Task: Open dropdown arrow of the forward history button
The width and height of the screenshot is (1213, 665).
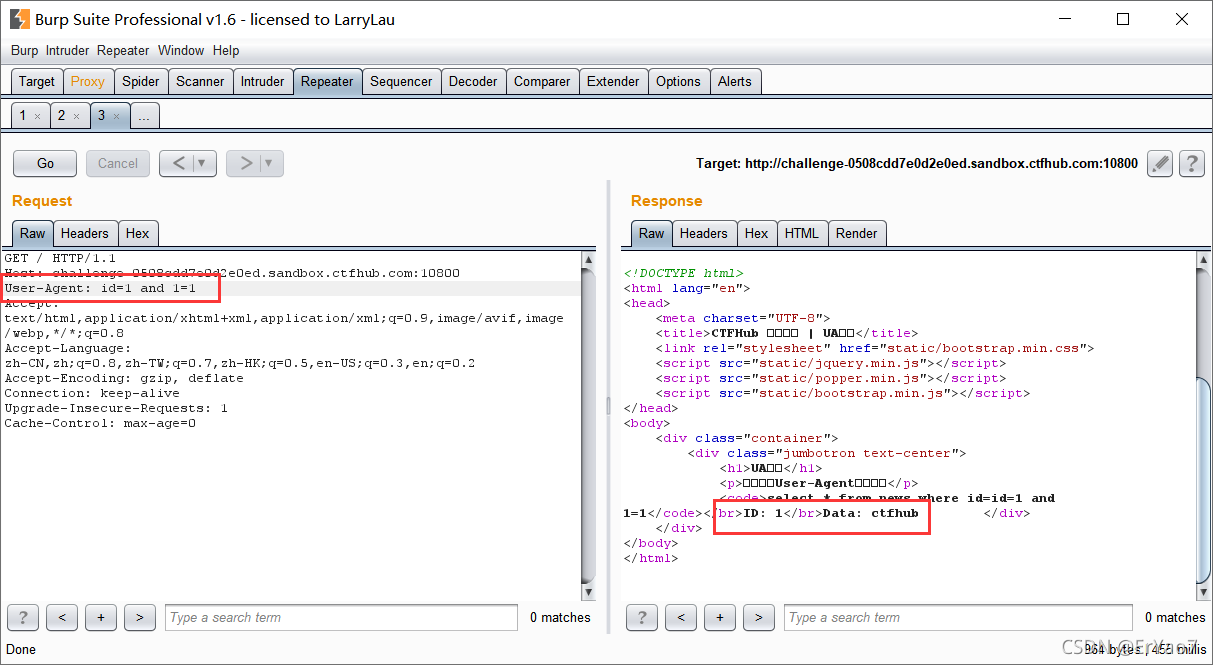Action: point(271,163)
